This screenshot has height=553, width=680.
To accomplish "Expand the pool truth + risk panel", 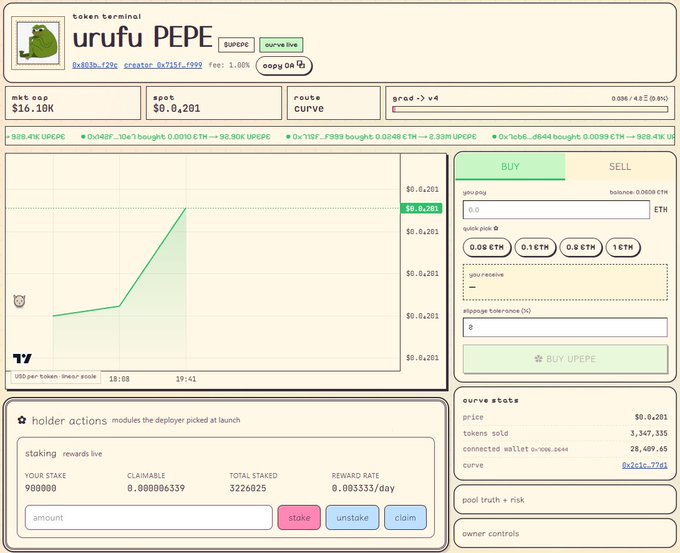I will (x=565, y=500).
